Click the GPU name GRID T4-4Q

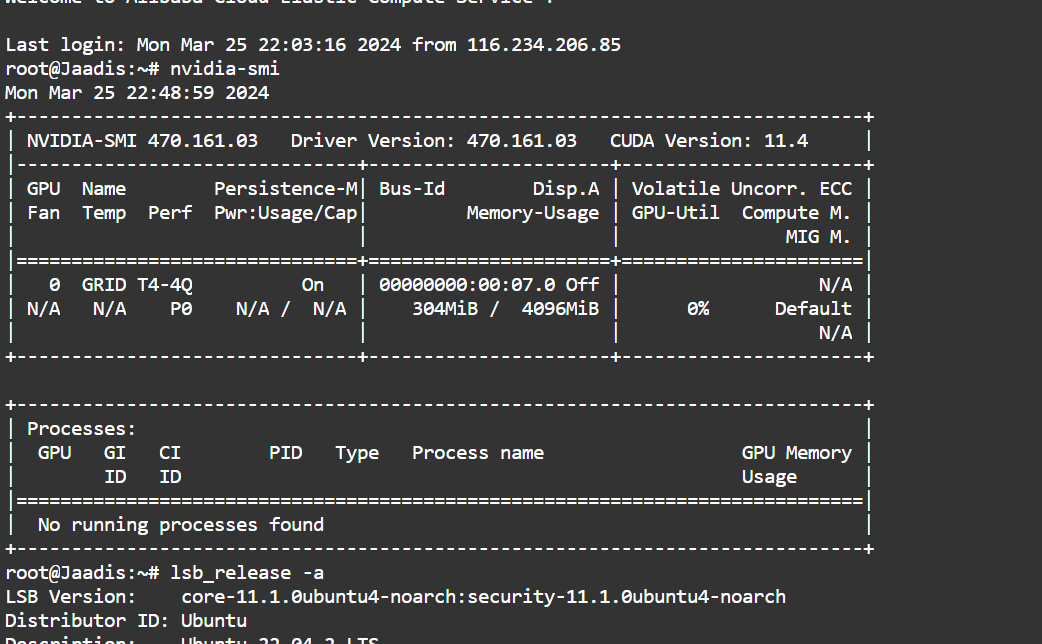tap(137, 285)
